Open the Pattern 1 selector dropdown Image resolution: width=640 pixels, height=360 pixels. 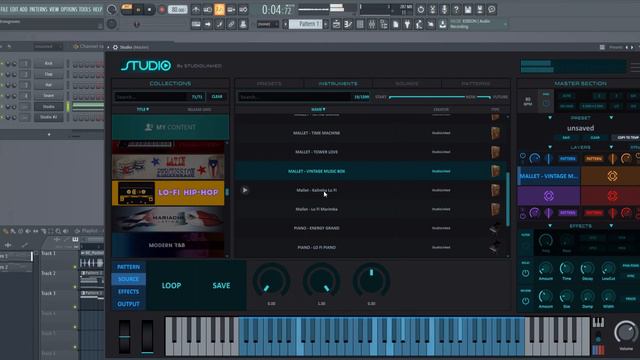click(306, 24)
